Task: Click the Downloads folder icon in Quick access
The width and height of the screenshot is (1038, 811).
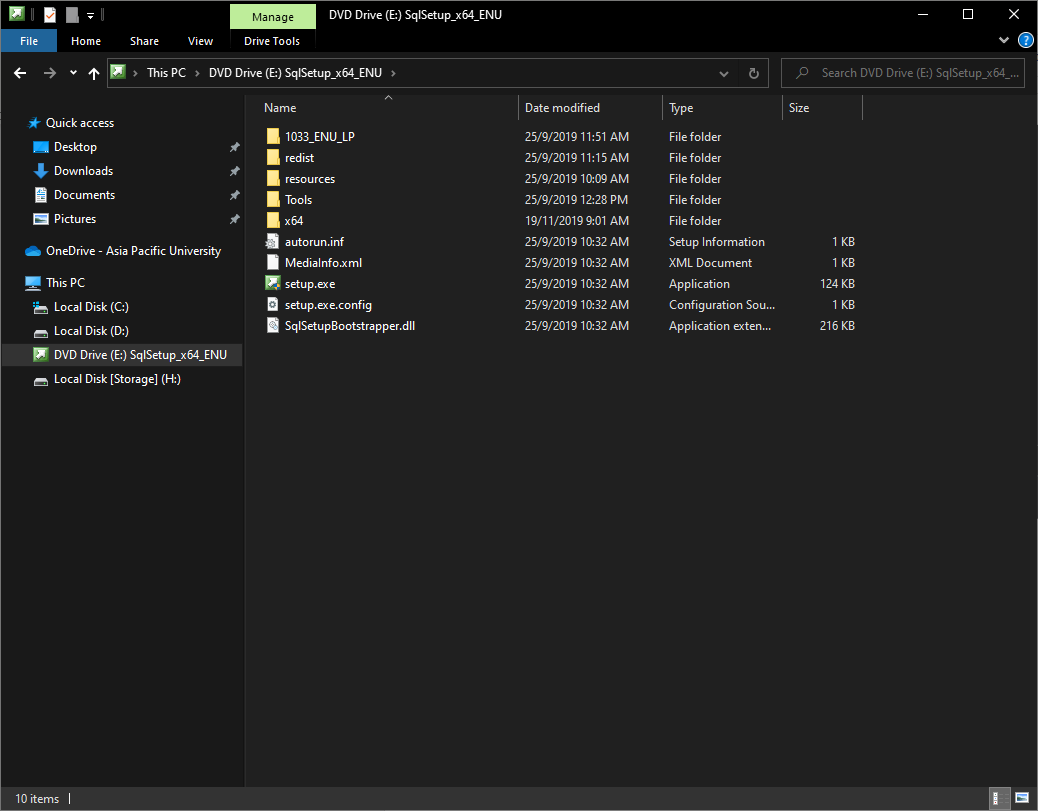Action: tap(41, 171)
